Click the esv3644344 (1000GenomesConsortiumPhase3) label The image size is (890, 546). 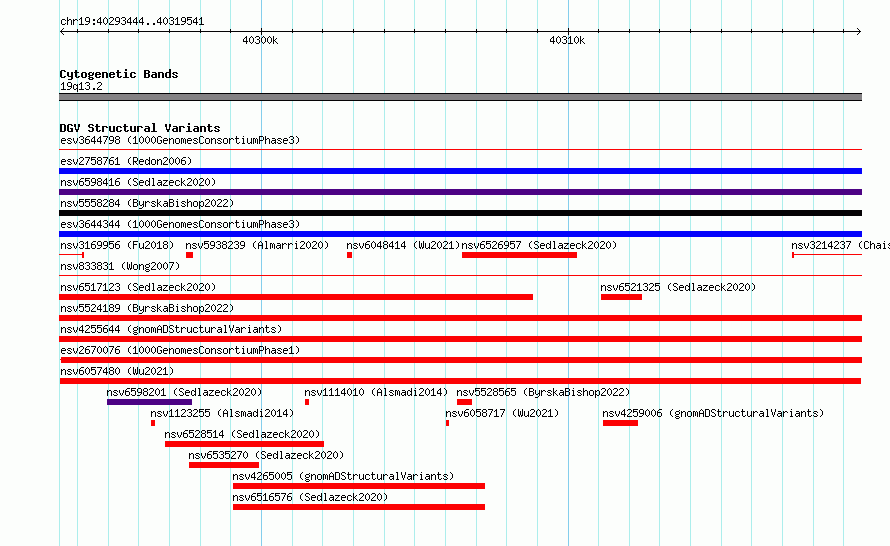[180, 224]
